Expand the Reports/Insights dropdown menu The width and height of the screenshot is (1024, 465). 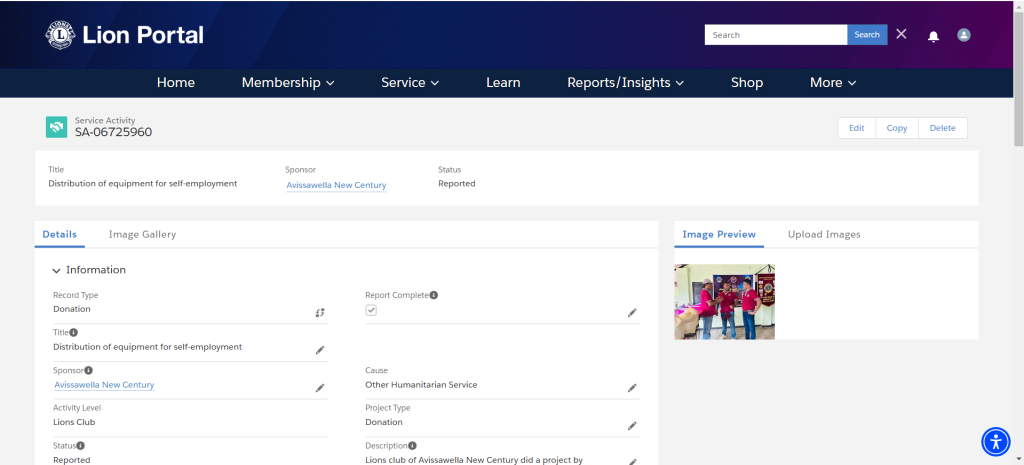(626, 83)
